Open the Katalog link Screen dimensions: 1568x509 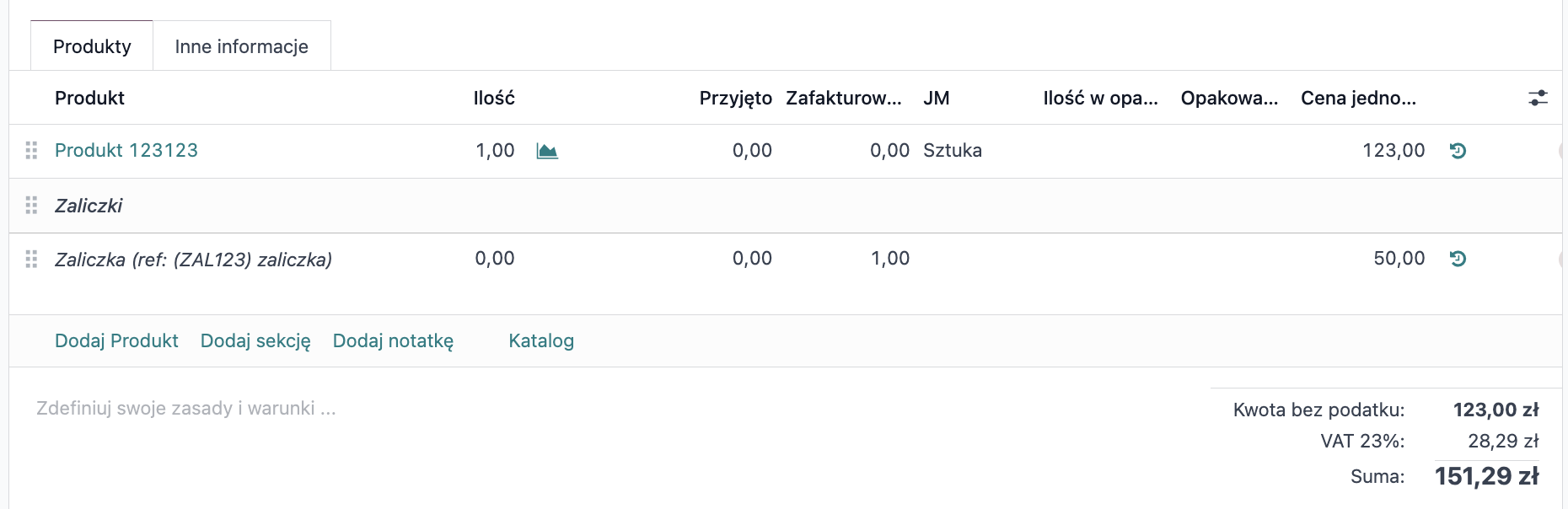[x=541, y=340]
